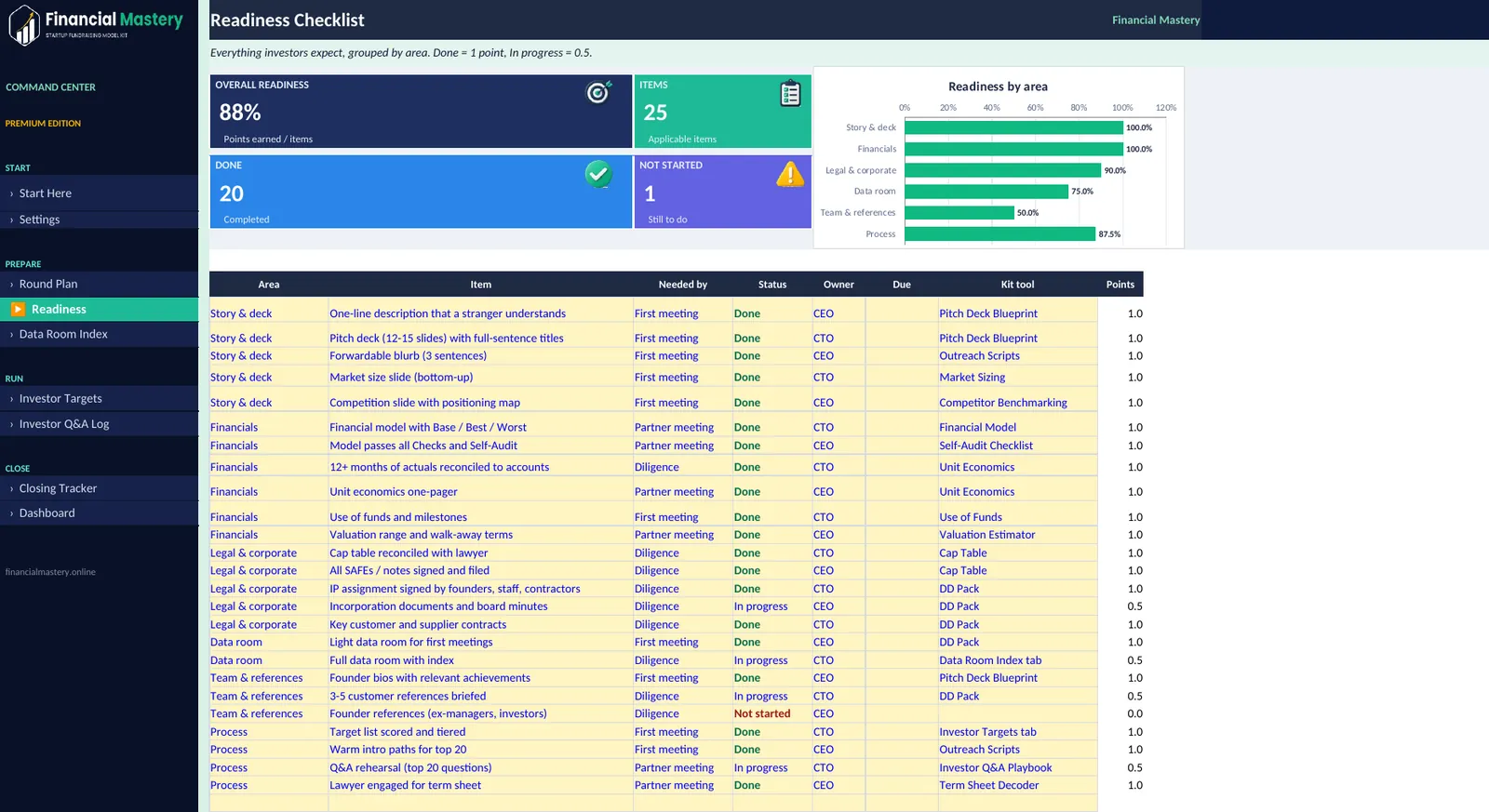
Task: Select empty Due cell for Founder references
Action: coord(902,713)
